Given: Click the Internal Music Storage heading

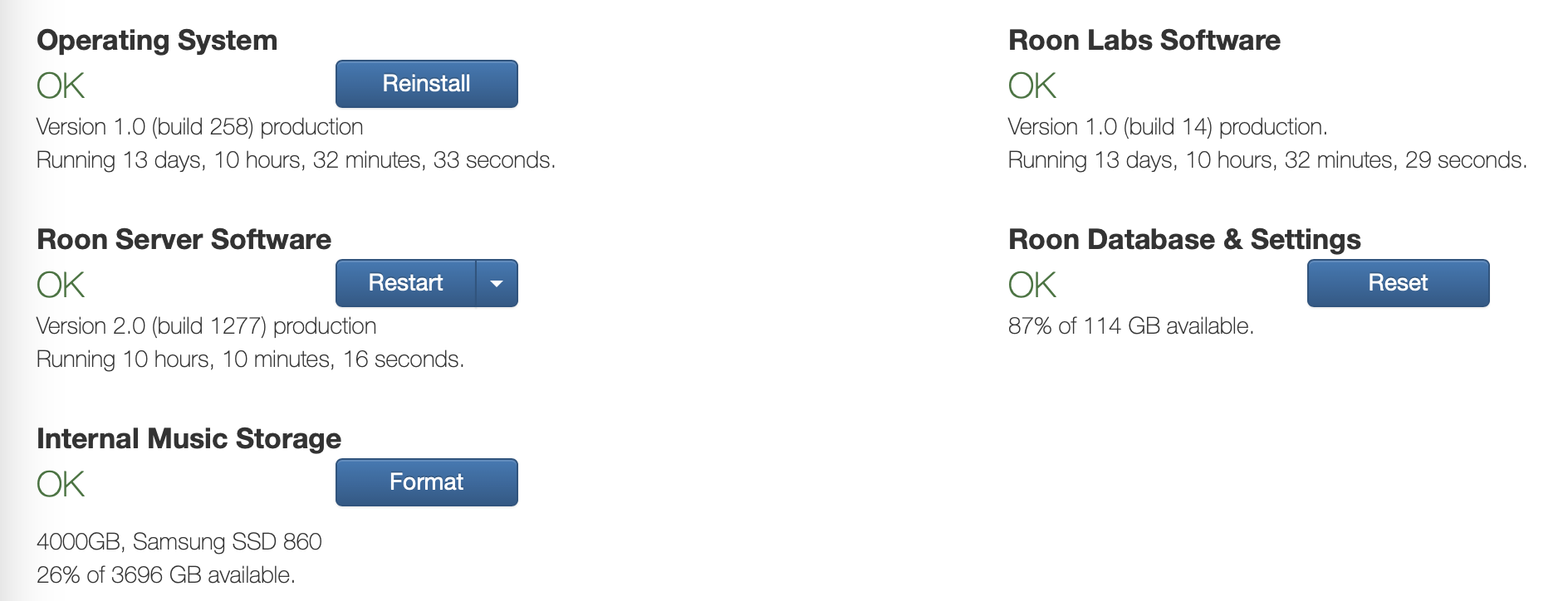Looking at the screenshot, I should pyautogui.click(x=189, y=438).
